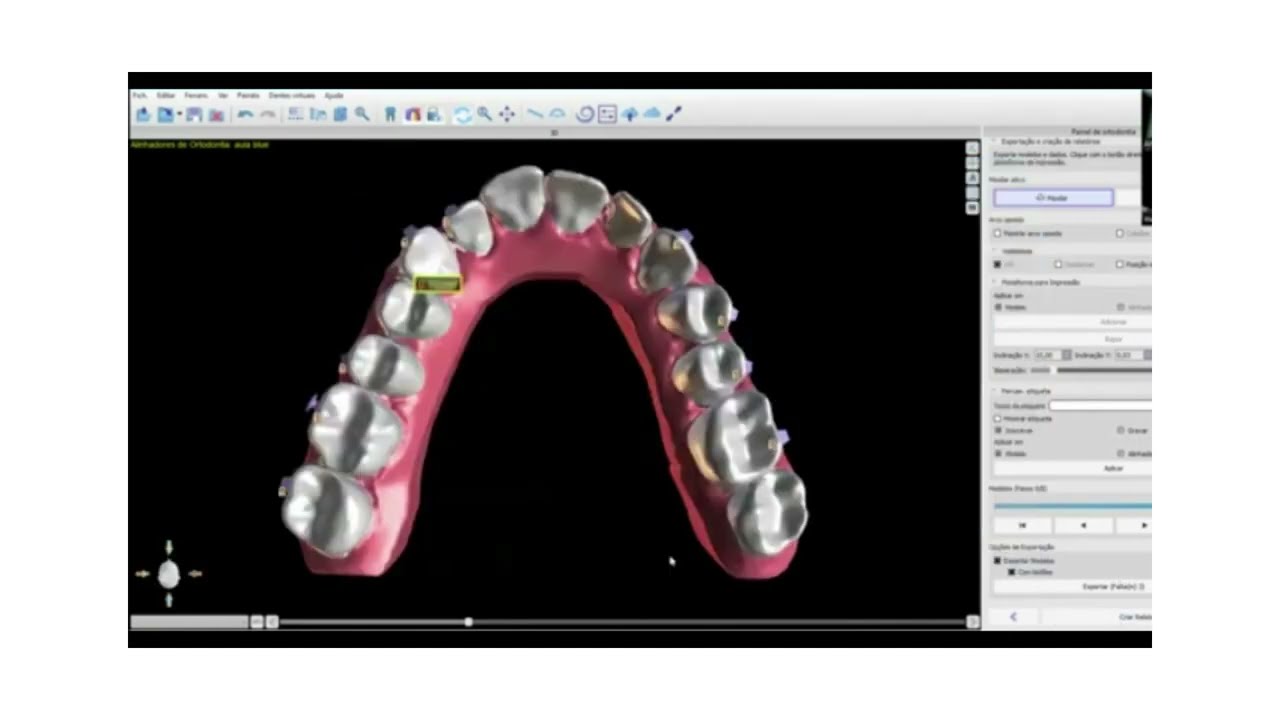Screen dimensions: 1280x720
Task: Collapse the Exportação e criação de relatórios section
Action: tap(994, 142)
